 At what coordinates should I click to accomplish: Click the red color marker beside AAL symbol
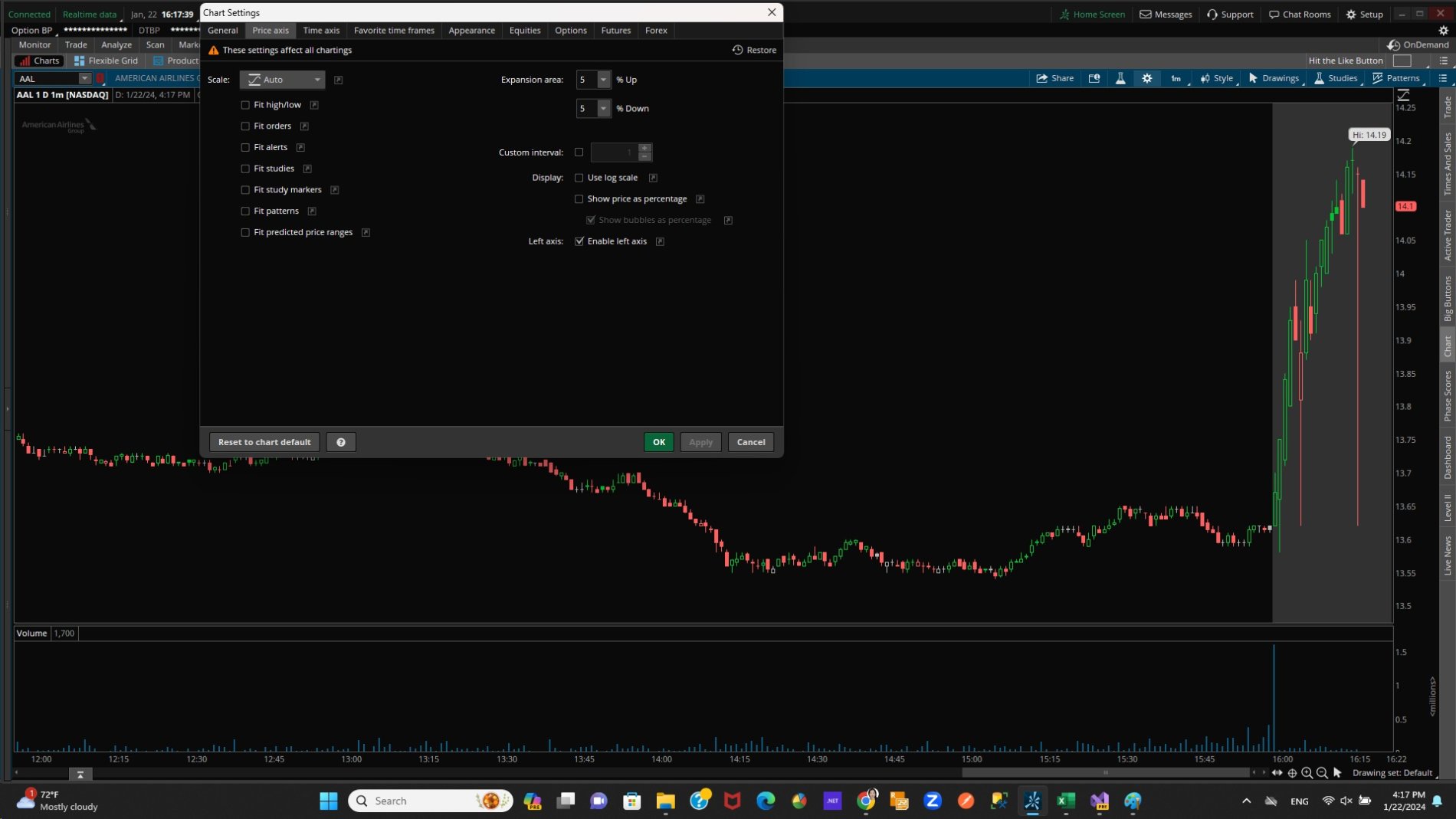tap(100, 78)
